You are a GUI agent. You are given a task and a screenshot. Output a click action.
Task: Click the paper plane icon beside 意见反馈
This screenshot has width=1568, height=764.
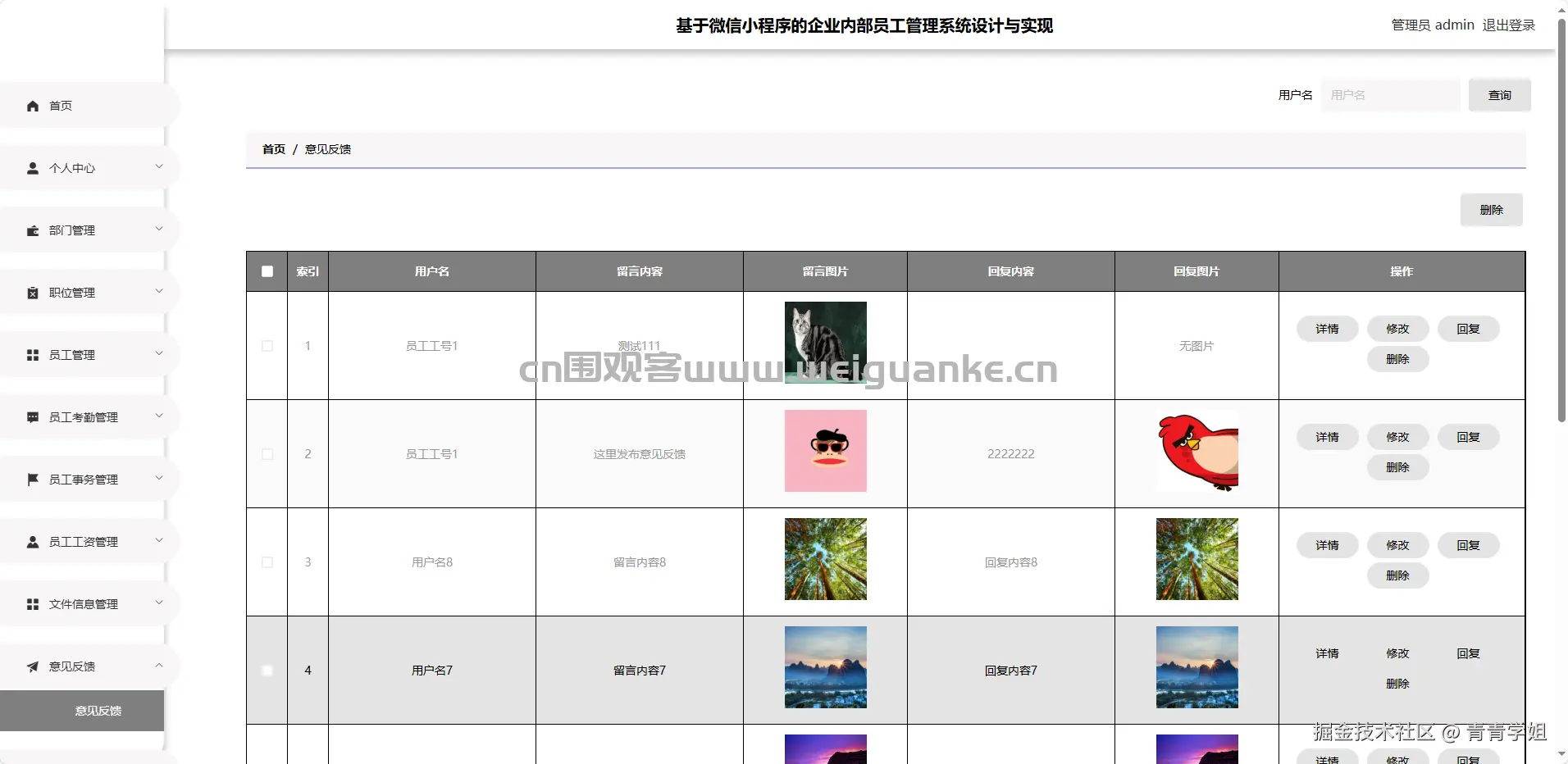tap(33, 666)
